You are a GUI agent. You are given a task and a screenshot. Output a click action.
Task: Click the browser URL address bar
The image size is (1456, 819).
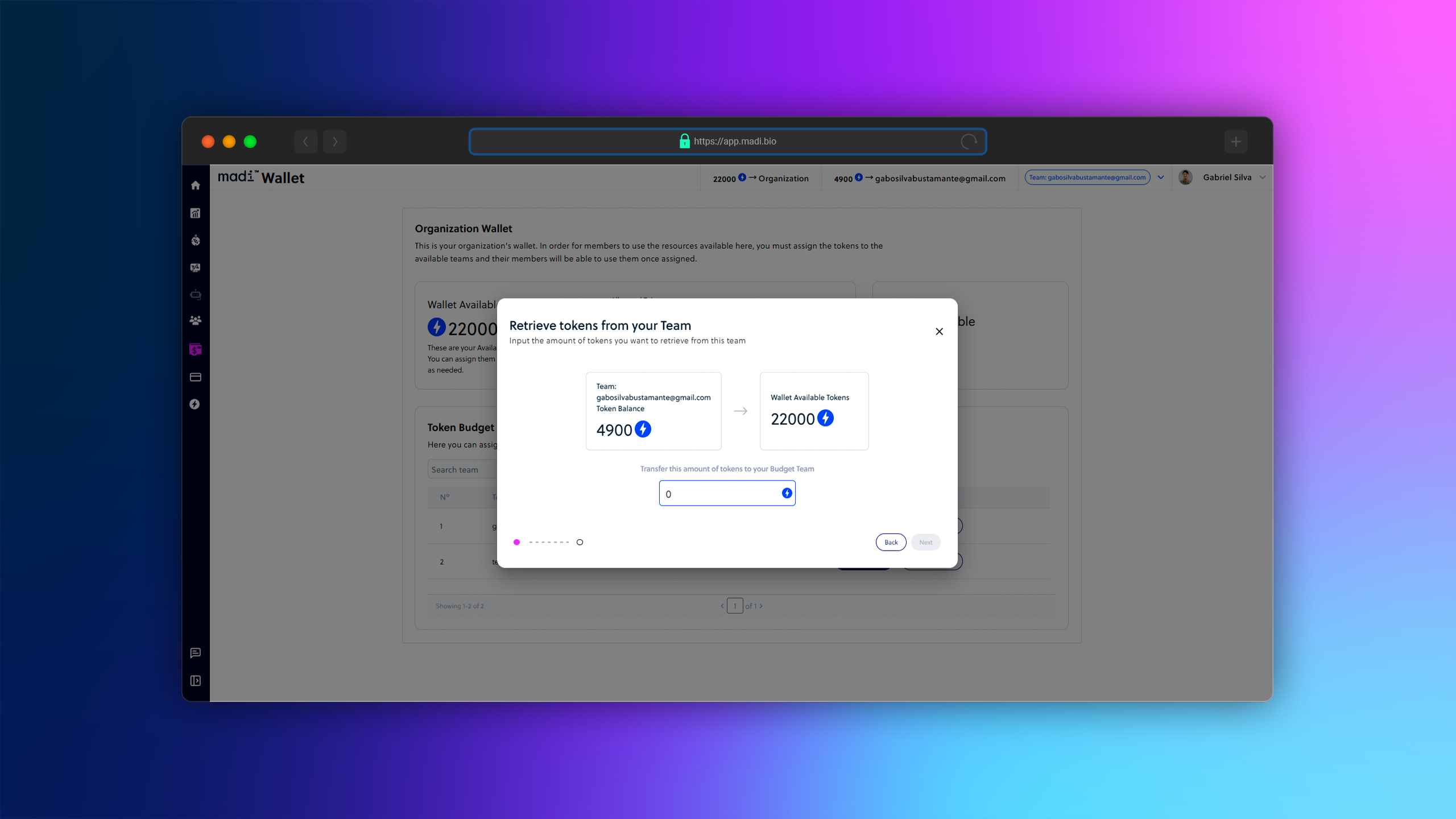(x=727, y=142)
